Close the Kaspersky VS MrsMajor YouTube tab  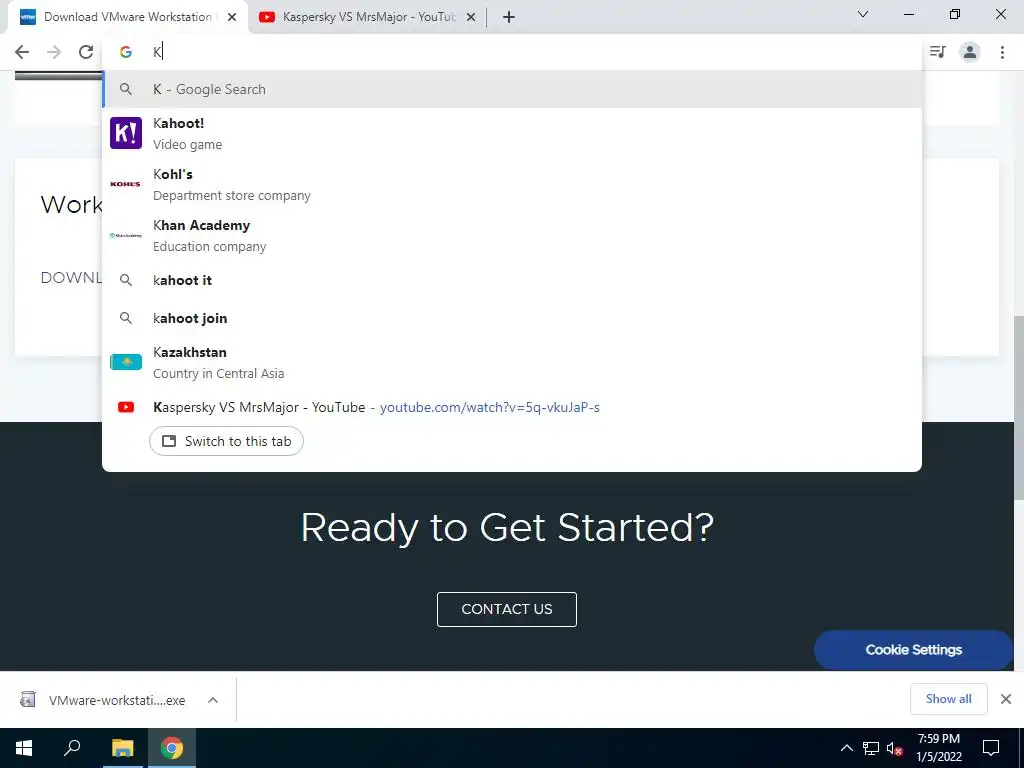pyautogui.click(x=471, y=17)
